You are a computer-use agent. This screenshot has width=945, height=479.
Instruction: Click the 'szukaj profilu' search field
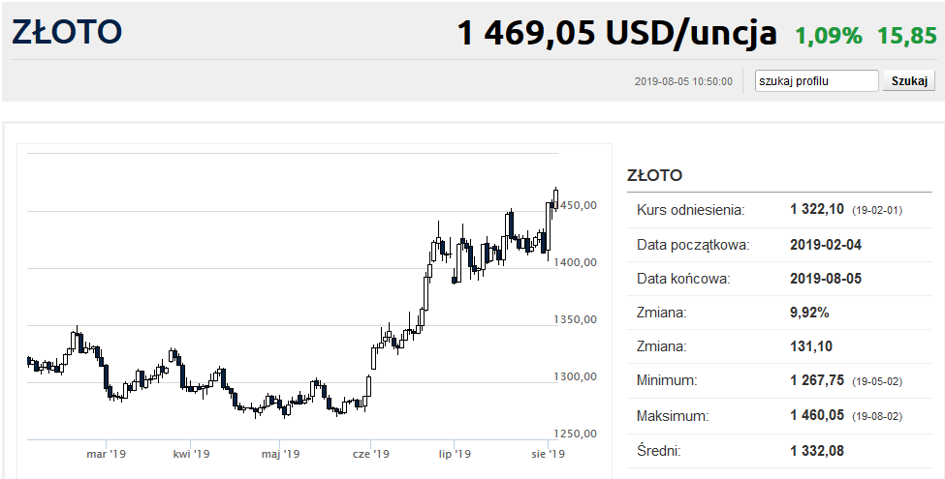(817, 81)
